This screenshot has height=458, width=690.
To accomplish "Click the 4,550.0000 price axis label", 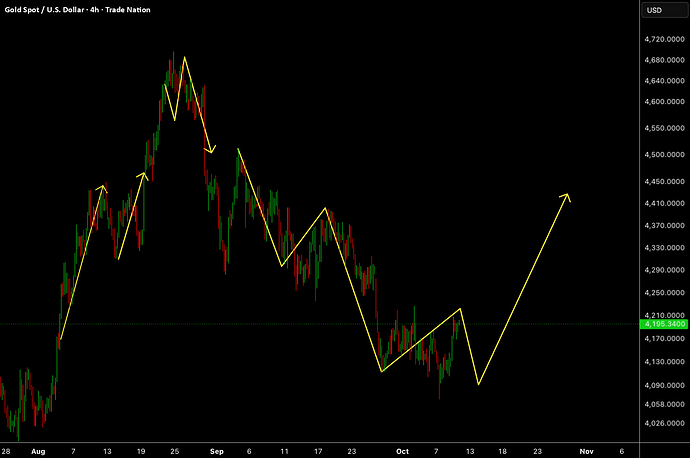I will (664, 128).
